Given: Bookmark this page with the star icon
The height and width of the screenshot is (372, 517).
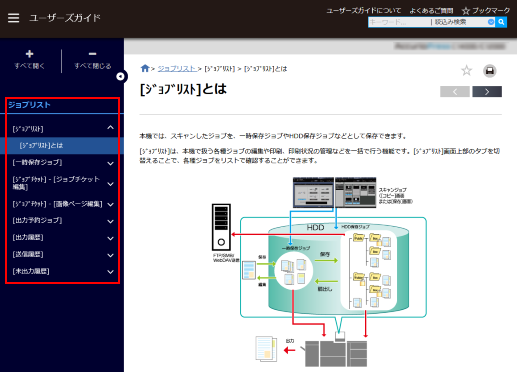Looking at the screenshot, I should tap(466, 71).
